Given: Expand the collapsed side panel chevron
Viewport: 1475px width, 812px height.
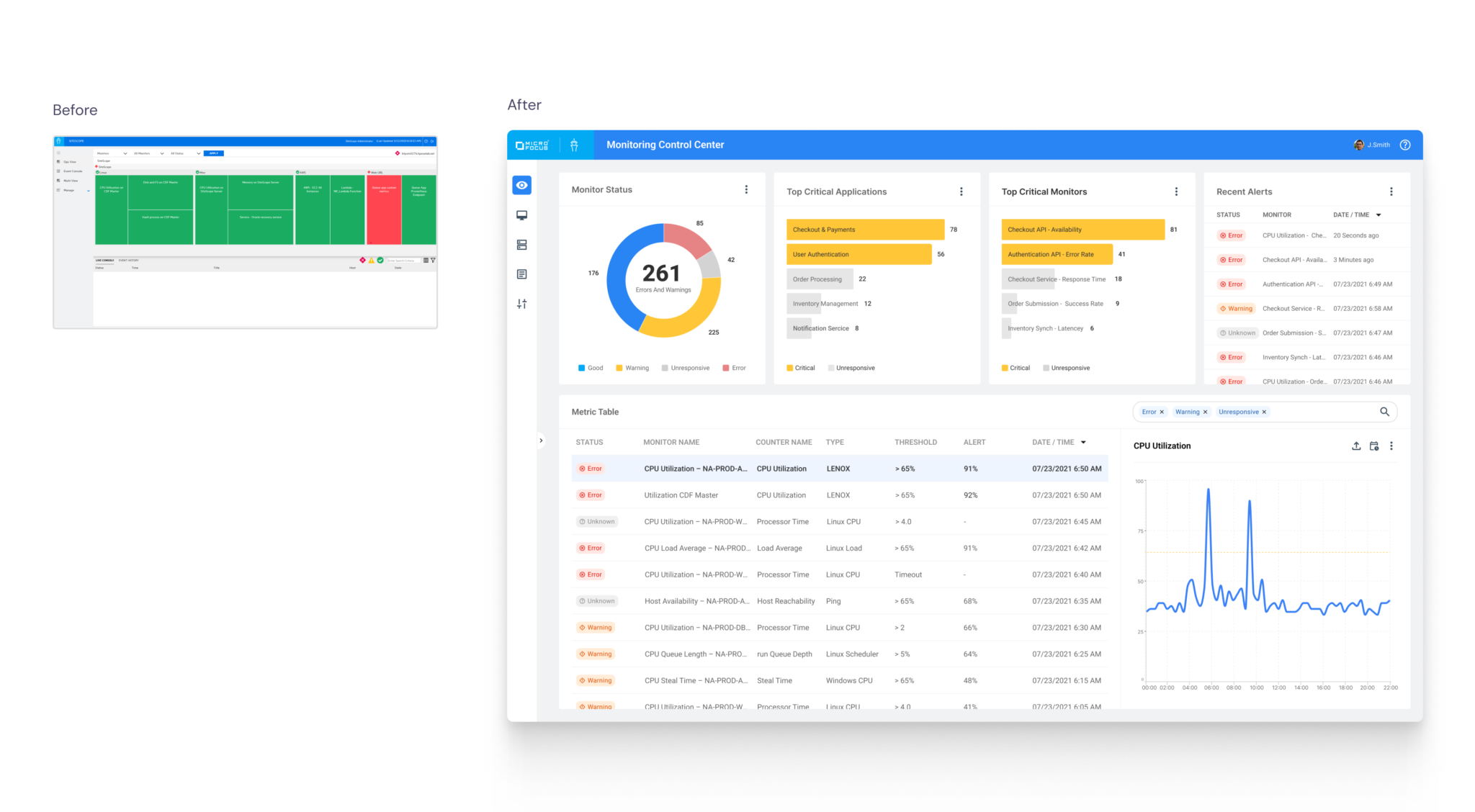Looking at the screenshot, I should point(541,441).
